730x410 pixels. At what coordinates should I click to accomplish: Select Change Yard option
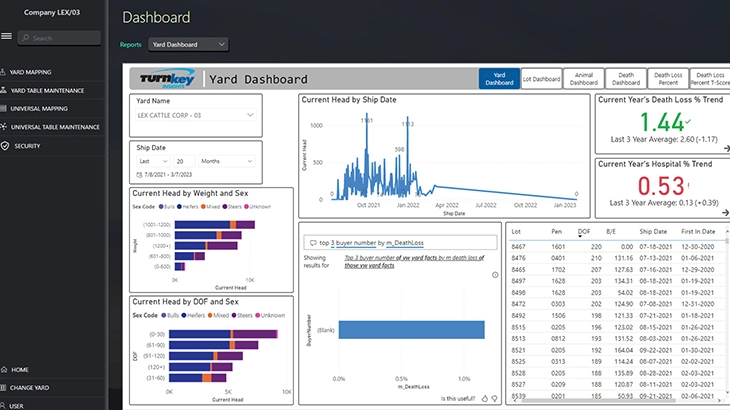29,388
